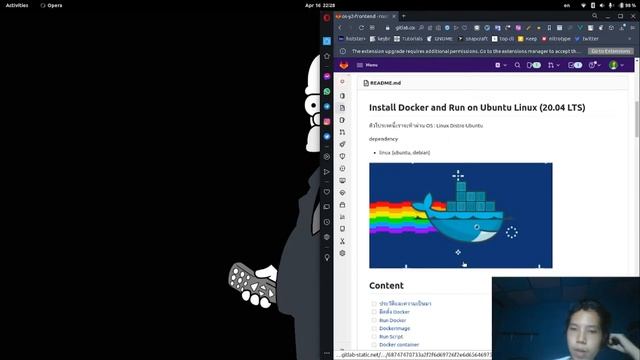Expand the merge requests dropdown in header

click(x=553, y=65)
